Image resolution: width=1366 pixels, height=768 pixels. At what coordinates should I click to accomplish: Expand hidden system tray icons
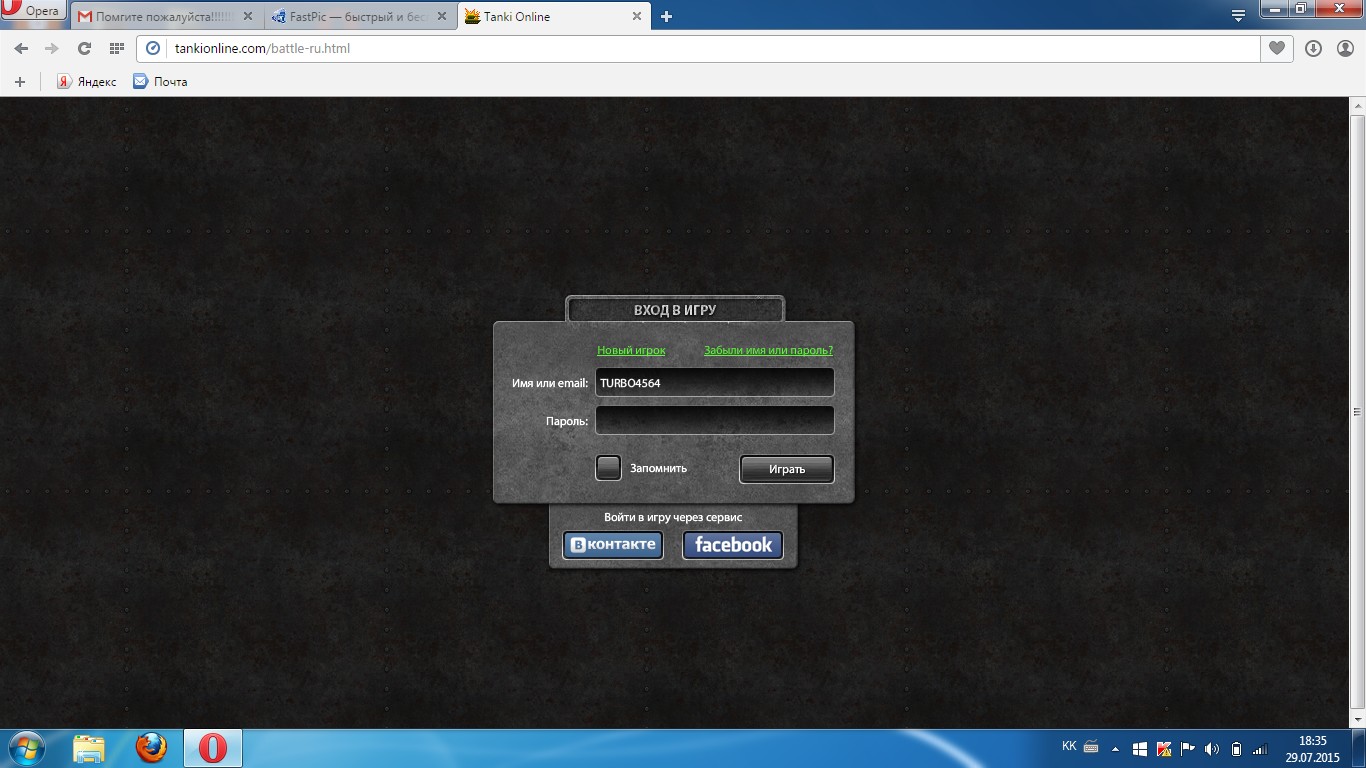[1117, 748]
